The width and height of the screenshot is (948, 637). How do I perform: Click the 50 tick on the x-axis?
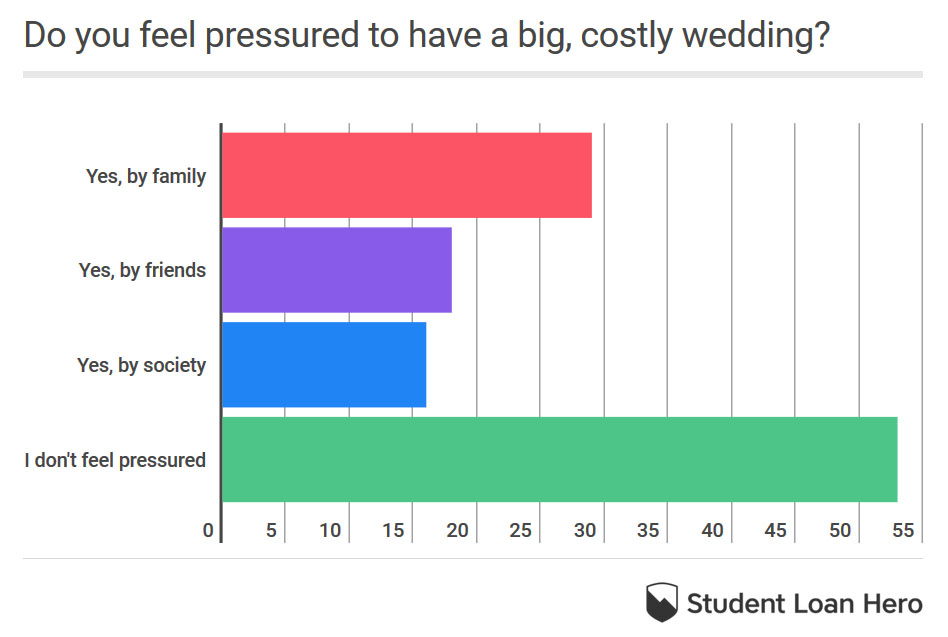tap(839, 530)
